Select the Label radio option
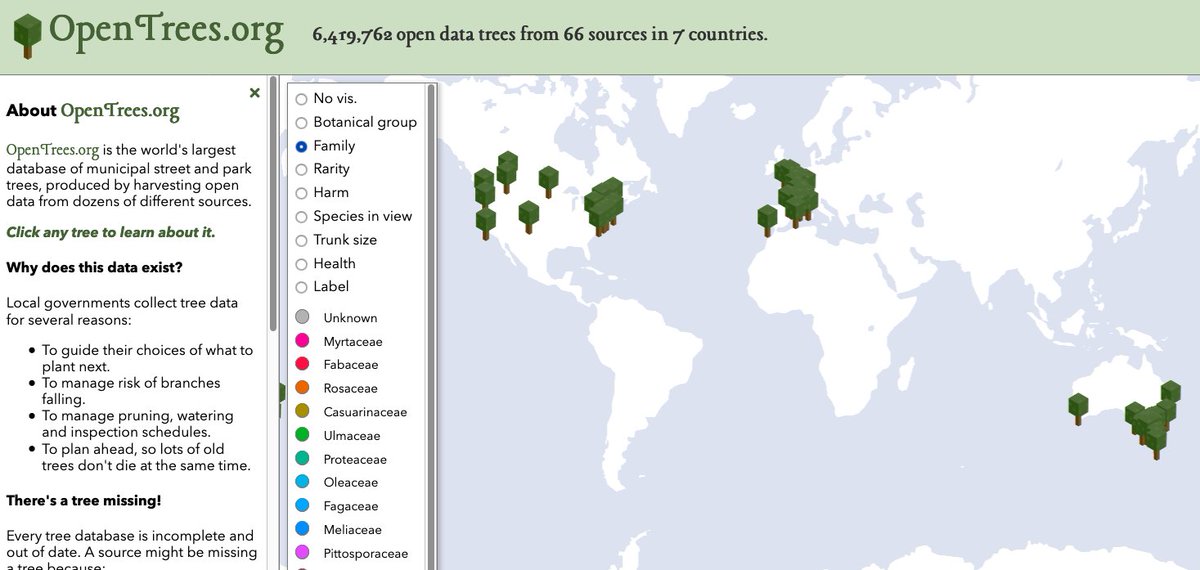The width and height of the screenshot is (1200, 570). [302, 287]
